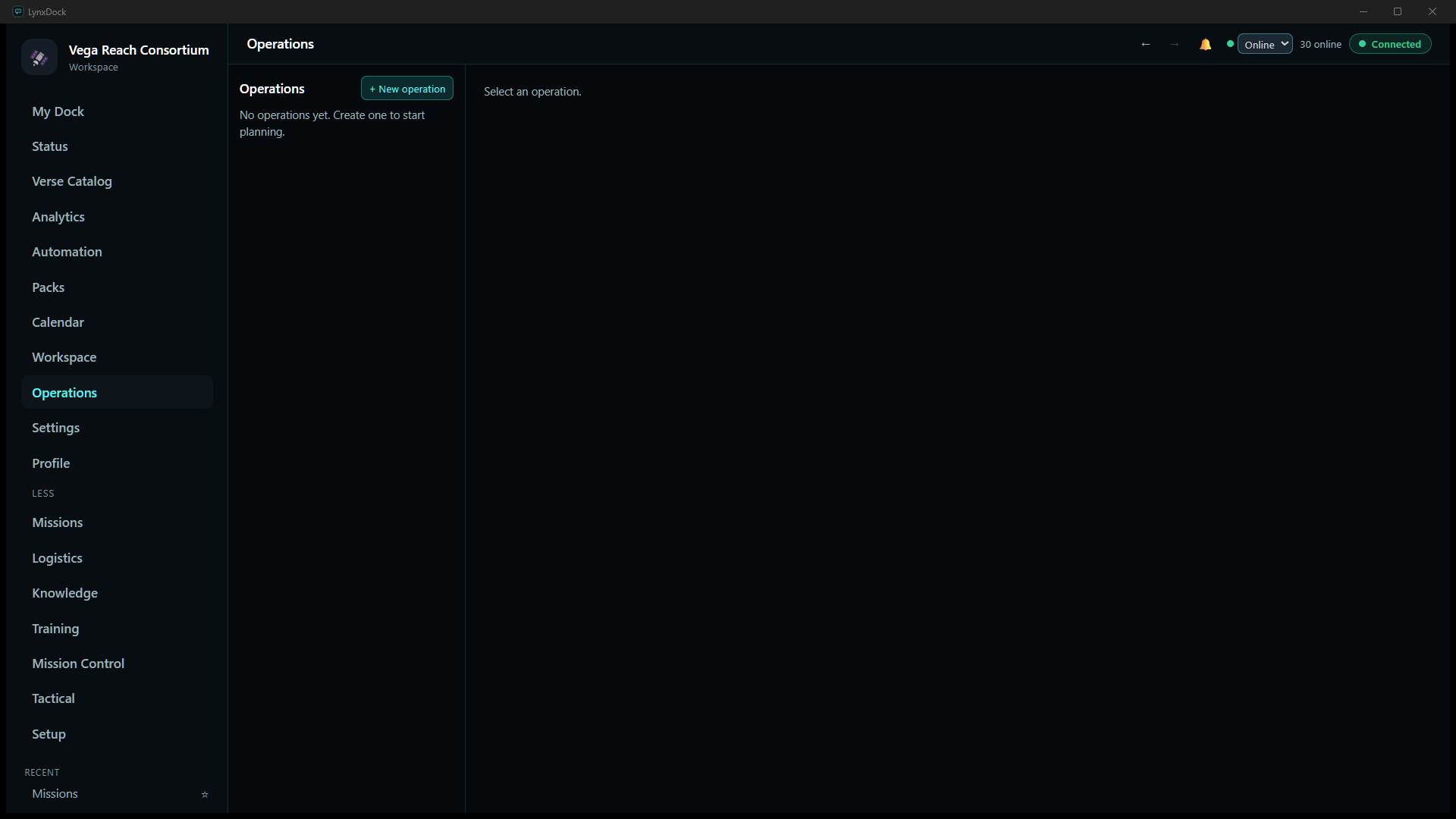Screen dimensions: 1456x819
Task: Minimize the LynxDock window
Action: [1363, 11]
